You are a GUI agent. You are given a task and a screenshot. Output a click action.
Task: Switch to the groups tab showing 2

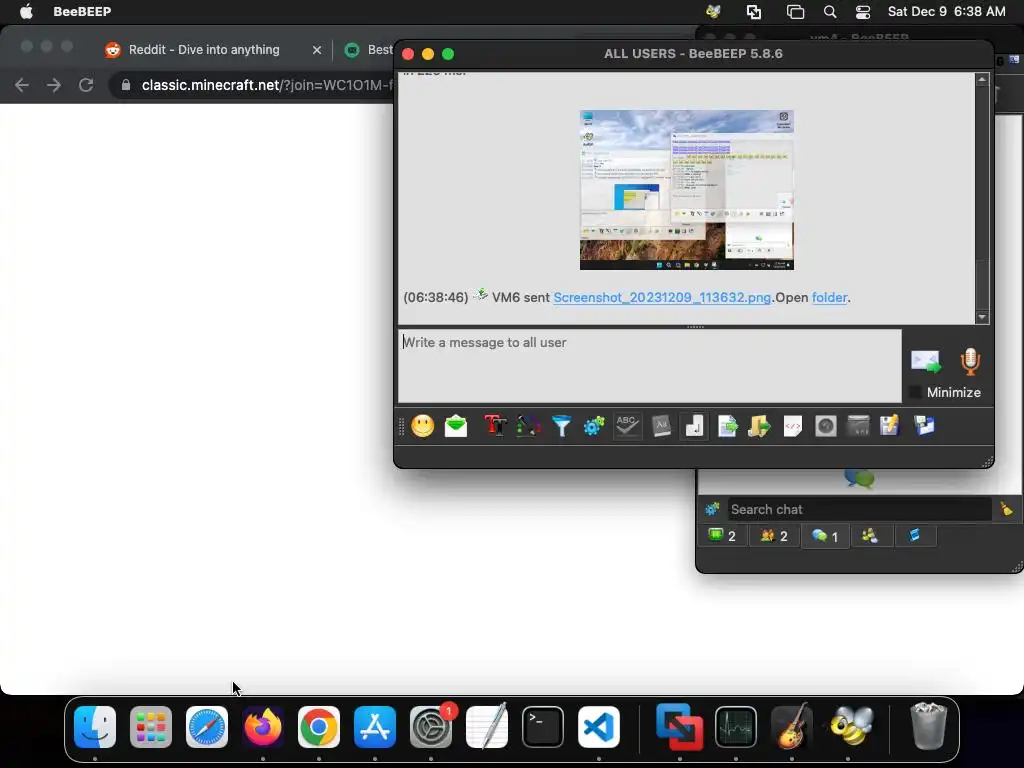774,536
